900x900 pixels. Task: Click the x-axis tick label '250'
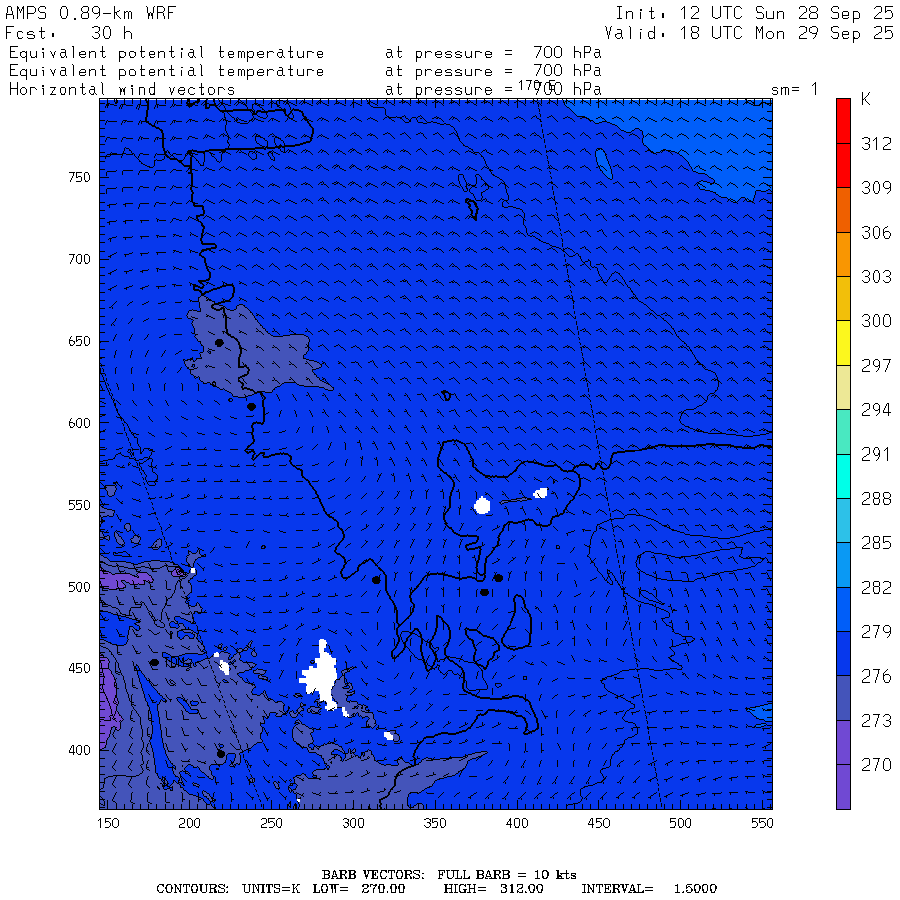(271, 823)
